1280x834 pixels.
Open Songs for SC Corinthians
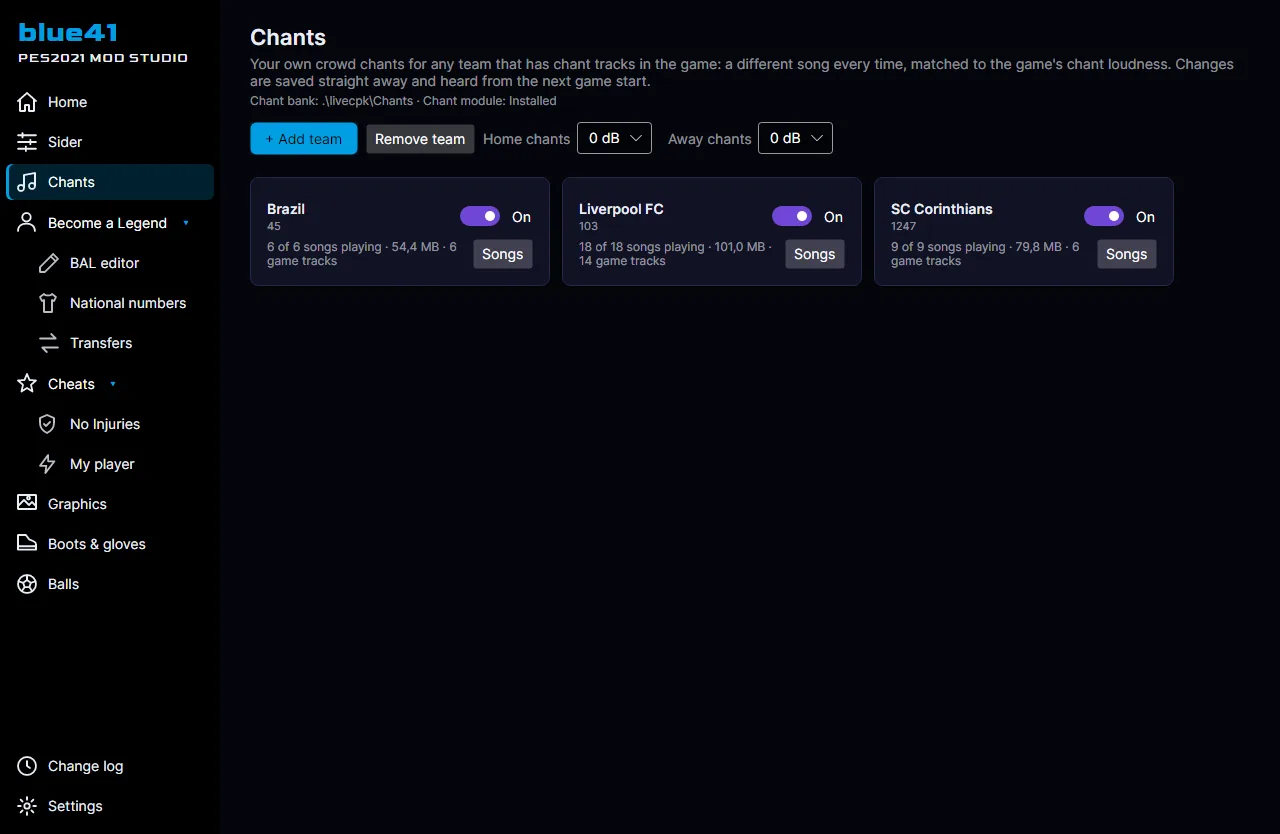point(1127,254)
